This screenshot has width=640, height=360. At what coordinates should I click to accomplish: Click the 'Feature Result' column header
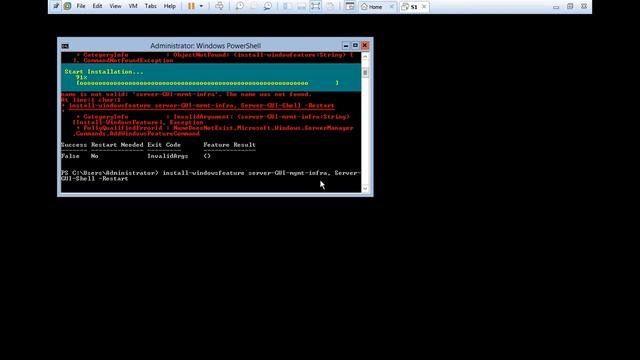[229, 145]
